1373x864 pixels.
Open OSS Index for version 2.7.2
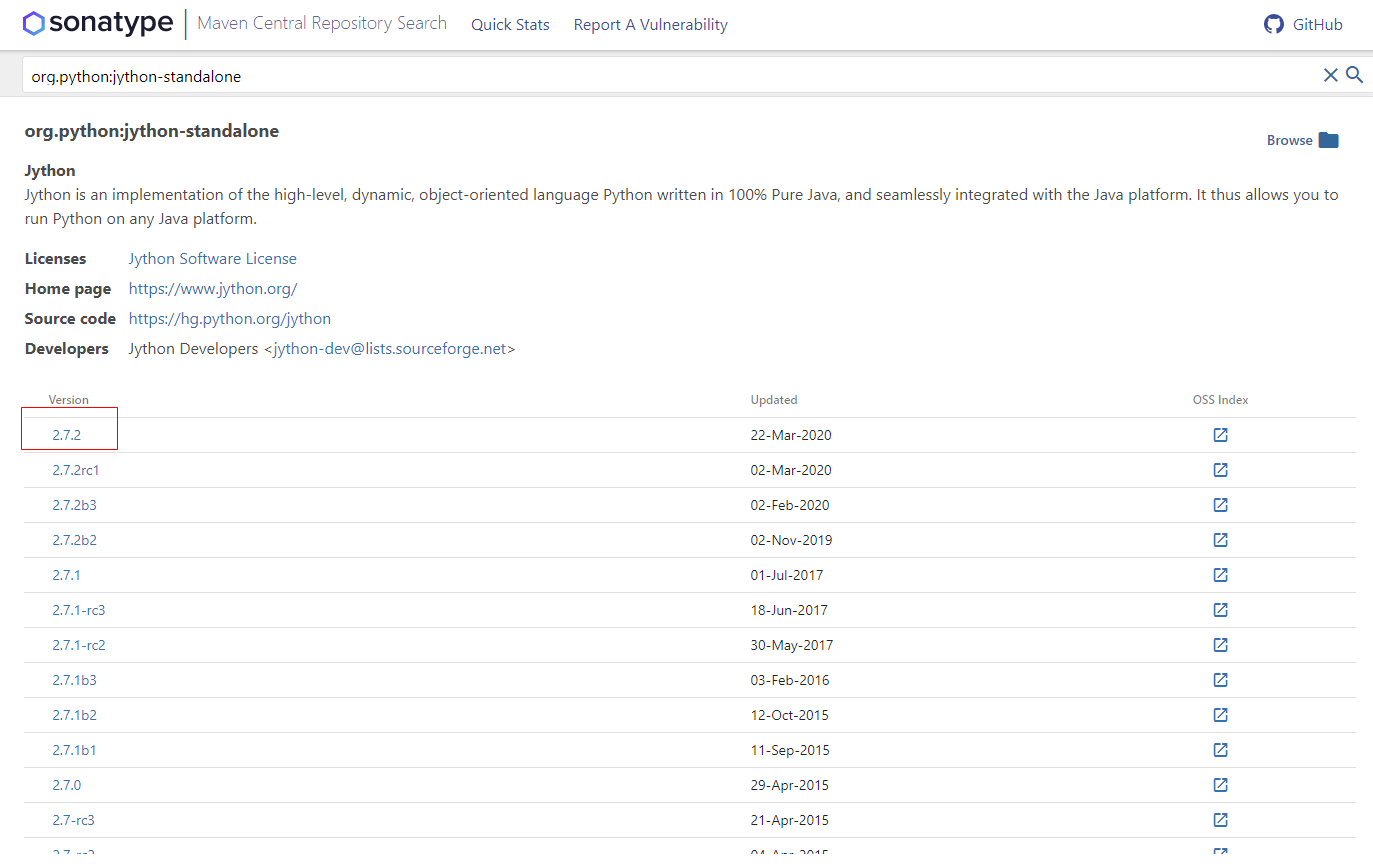pyautogui.click(x=1220, y=435)
